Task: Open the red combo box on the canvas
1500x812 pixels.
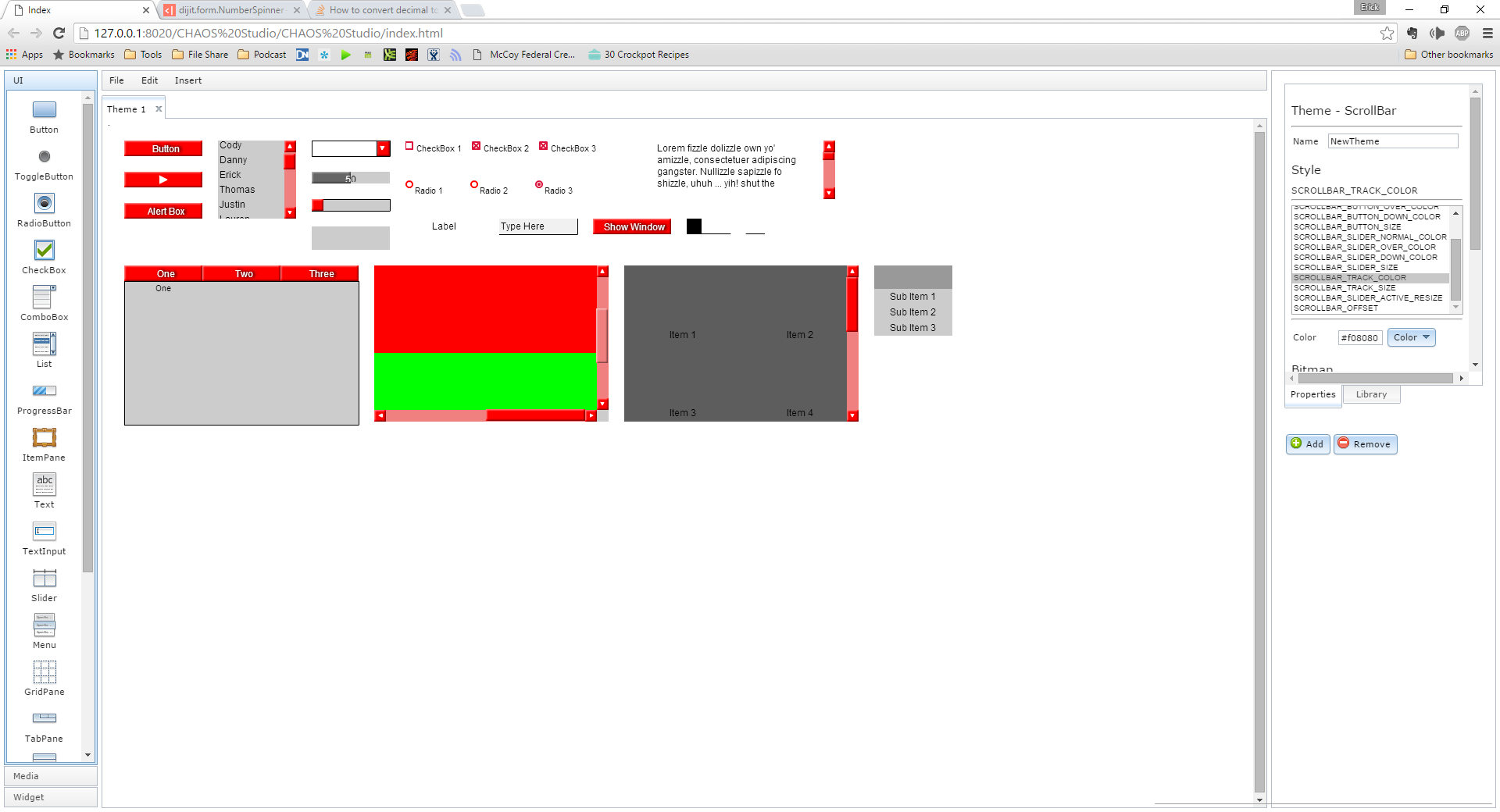Action: pos(382,148)
